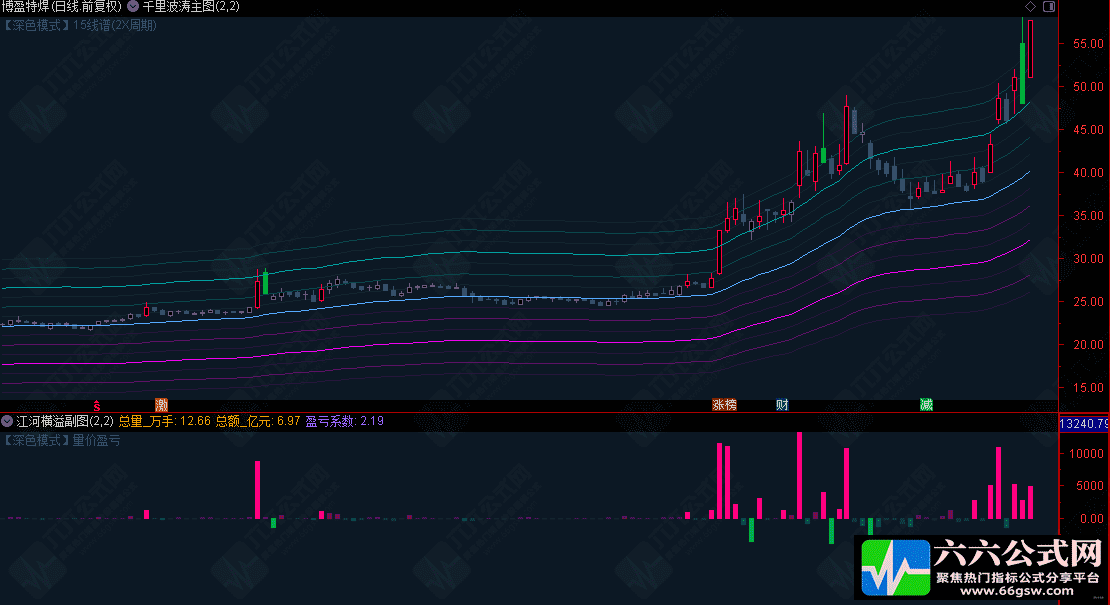Click the green 减 event marker
This screenshot has height=605, width=1110.
point(926,405)
